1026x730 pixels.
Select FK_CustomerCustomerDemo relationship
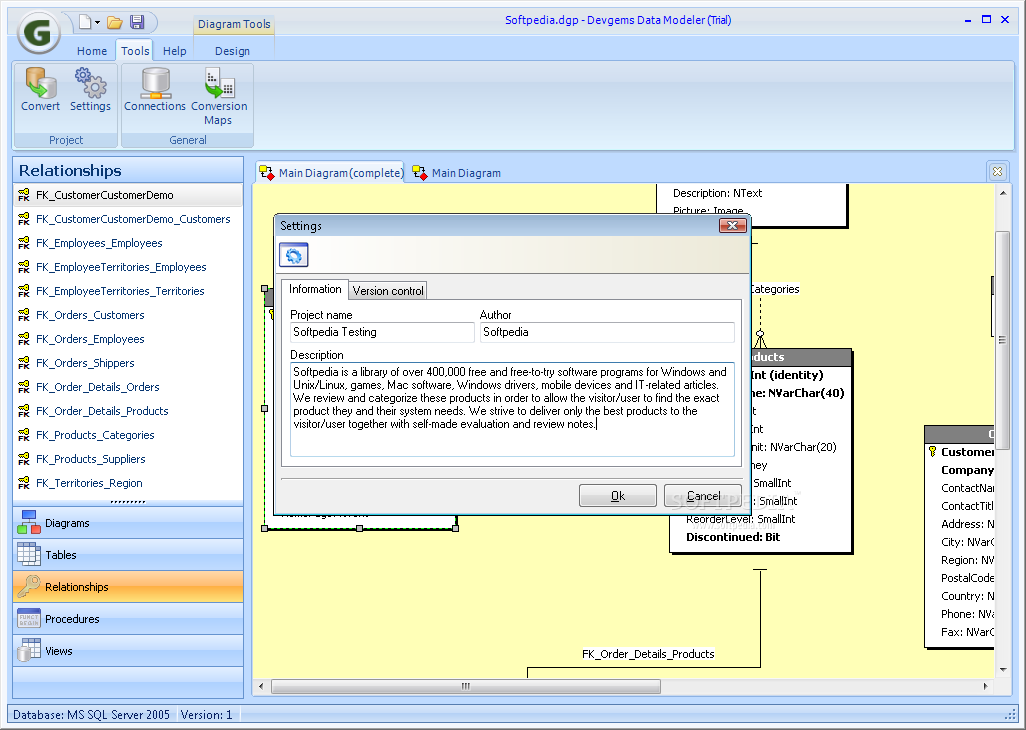128,195
